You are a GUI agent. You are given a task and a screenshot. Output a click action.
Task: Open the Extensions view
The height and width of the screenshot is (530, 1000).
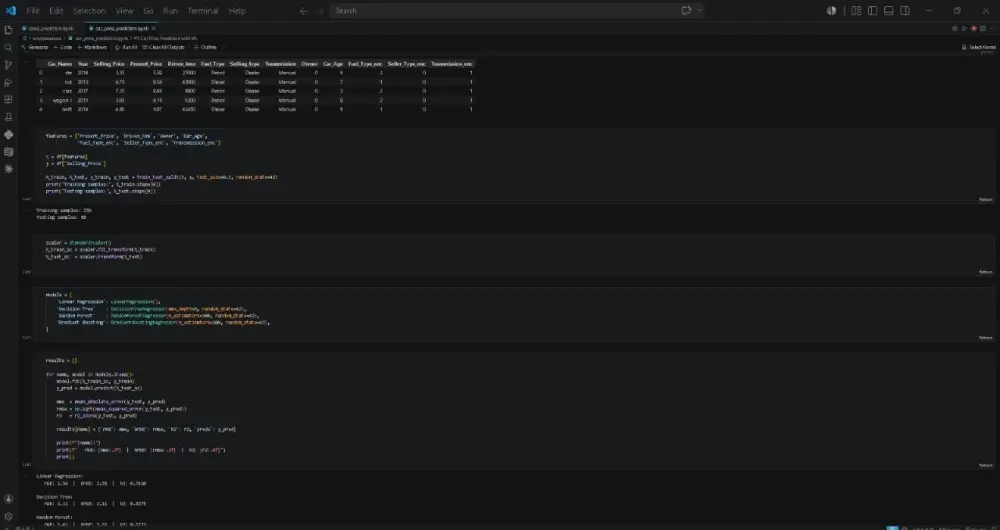[8, 99]
